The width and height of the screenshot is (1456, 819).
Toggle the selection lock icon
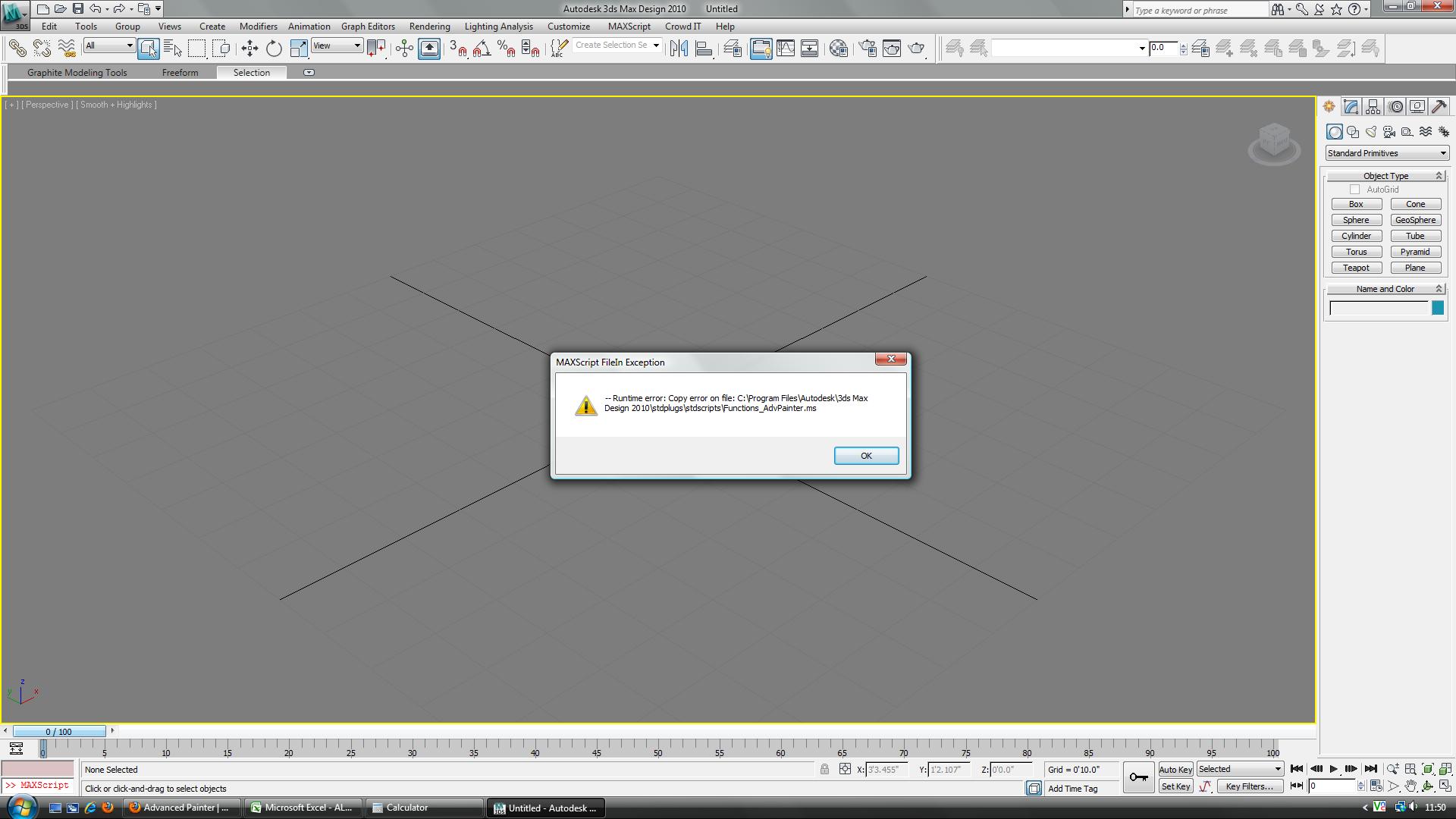(824, 769)
